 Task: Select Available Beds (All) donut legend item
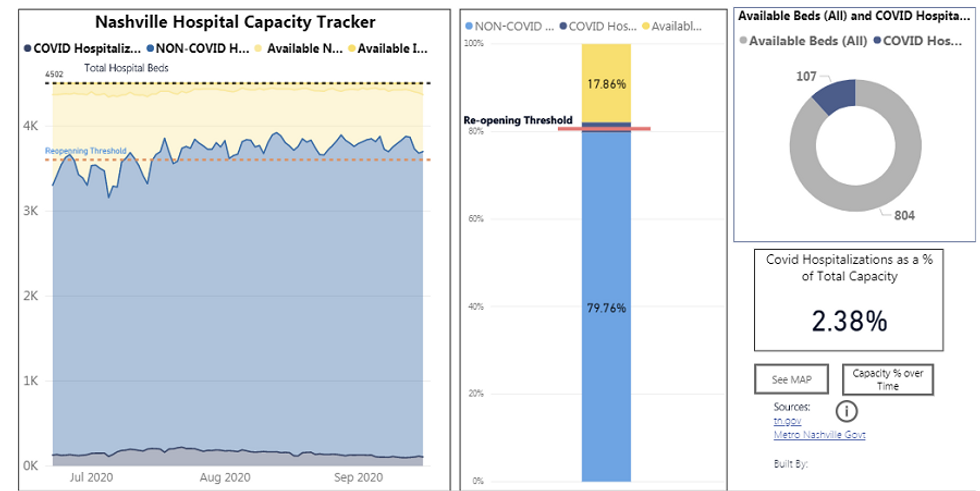(803, 41)
